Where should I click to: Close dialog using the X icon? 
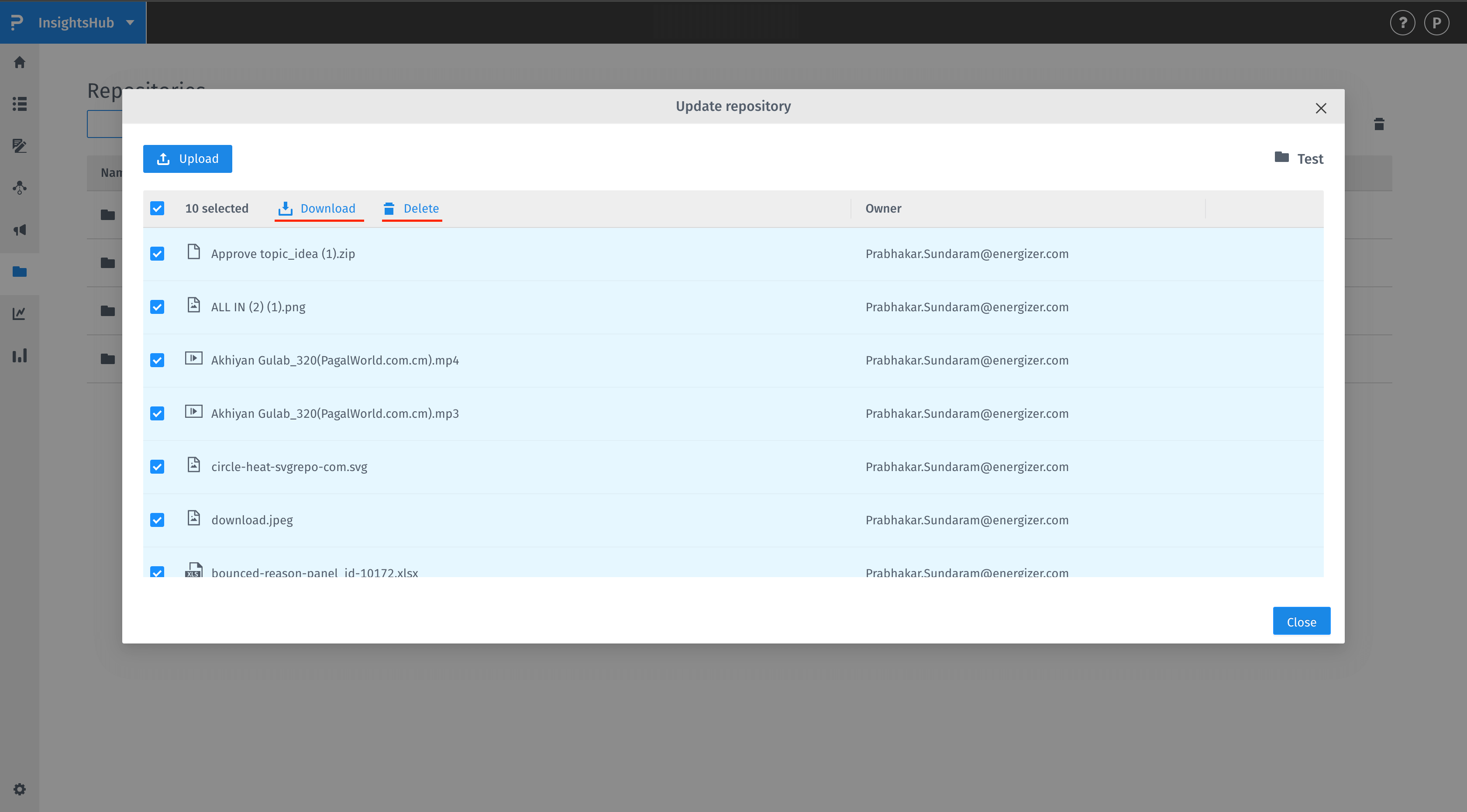pyautogui.click(x=1321, y=108)
